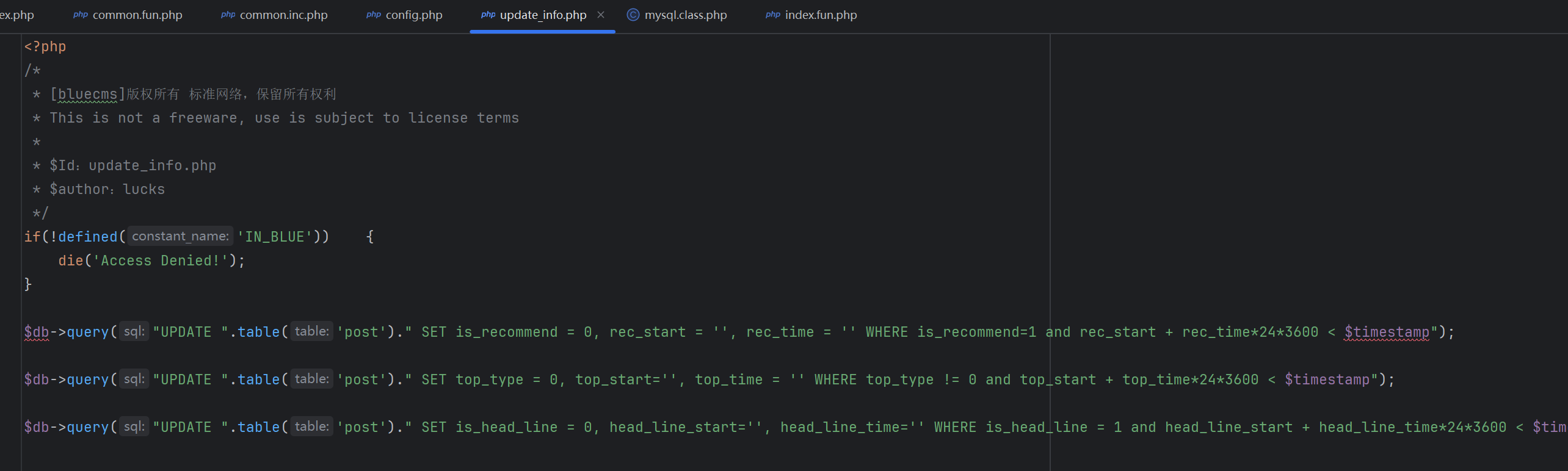1568x471 pixels.
Task: Click 'is_head_line = 0' in third UPDATE query
Action: [524, 427]
